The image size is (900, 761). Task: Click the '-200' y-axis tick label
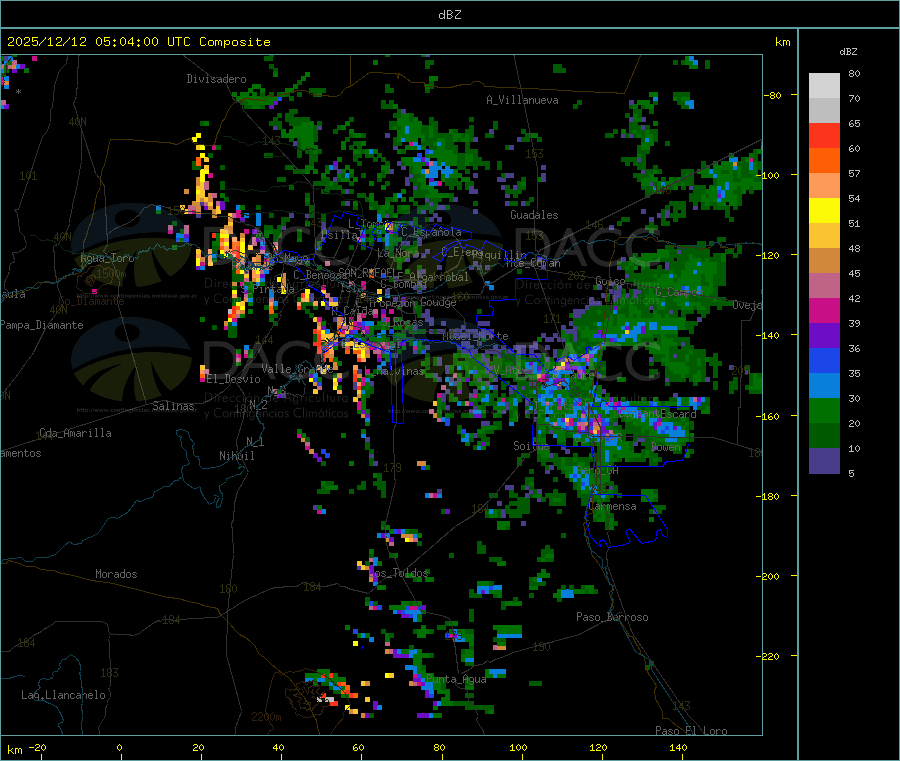(x=770, y=576)
